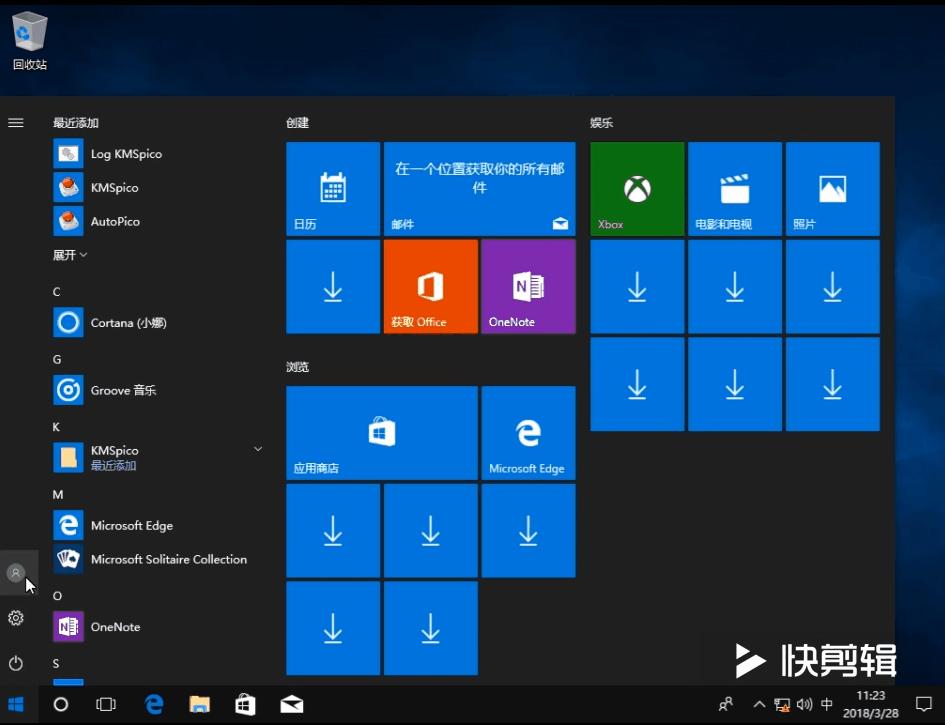Open the 电影和电视 tile
The height and width of the screenshot is (725, 945).
point(734,188)
